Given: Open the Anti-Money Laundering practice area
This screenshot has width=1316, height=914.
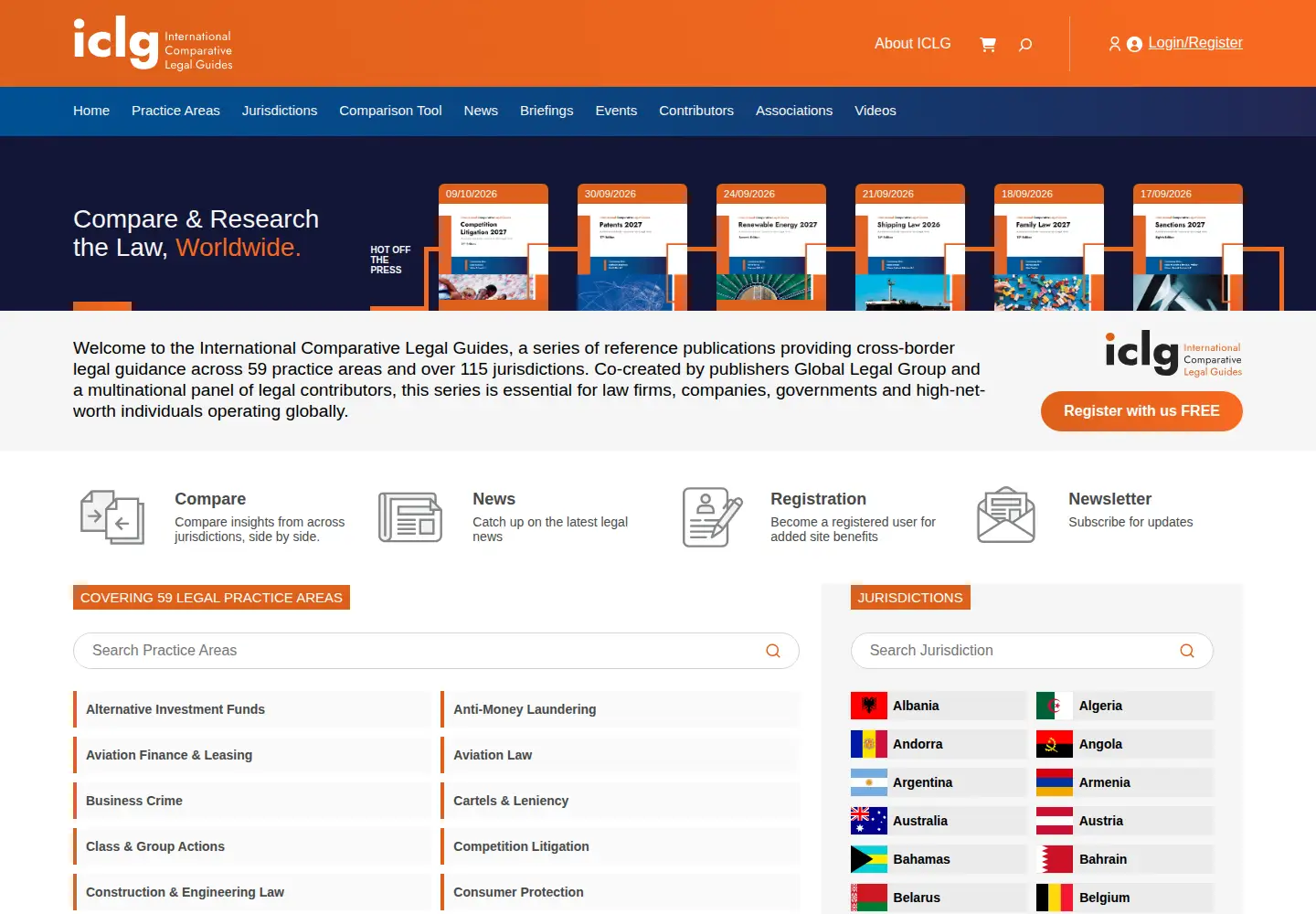Looking at the screenshot, I should (x=620, y=709).
